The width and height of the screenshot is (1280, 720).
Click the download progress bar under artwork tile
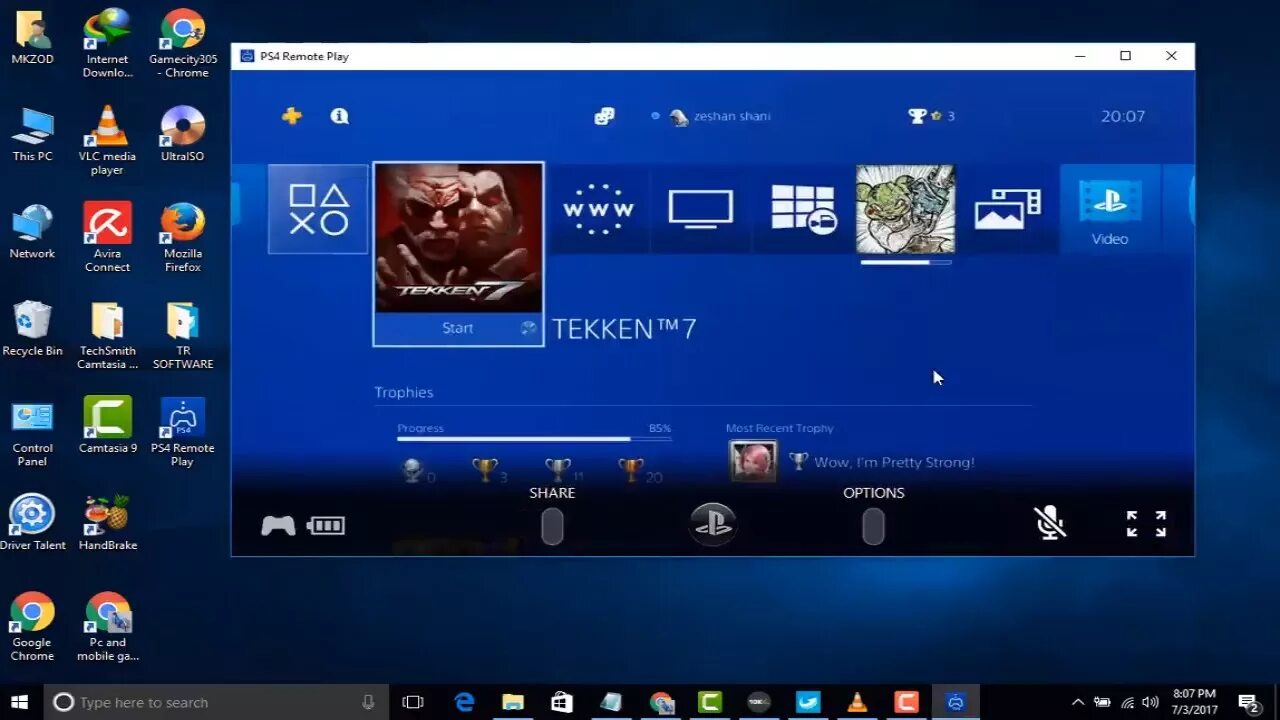(905, 262)
